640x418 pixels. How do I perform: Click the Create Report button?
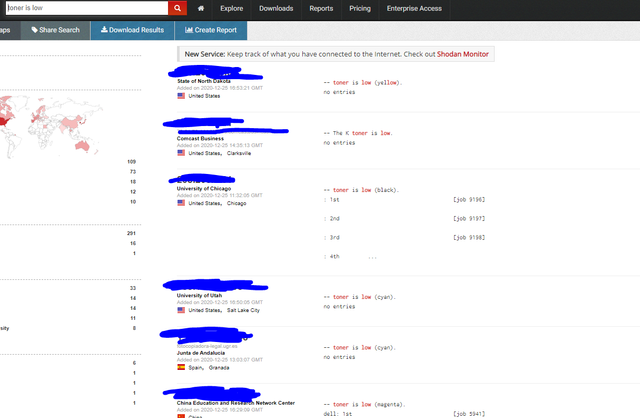(x=211, y=30)
